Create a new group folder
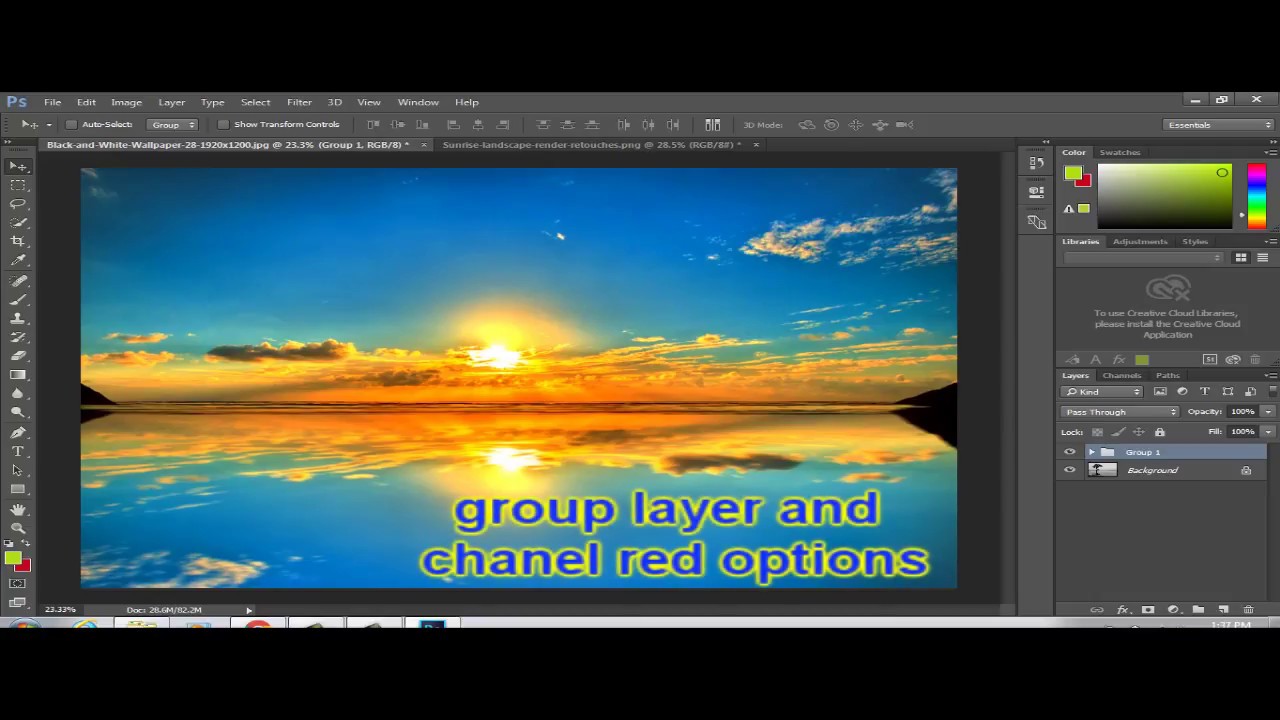This screenshot has height=720, width=1280. pyautogui.click(x=1198, y=610)
